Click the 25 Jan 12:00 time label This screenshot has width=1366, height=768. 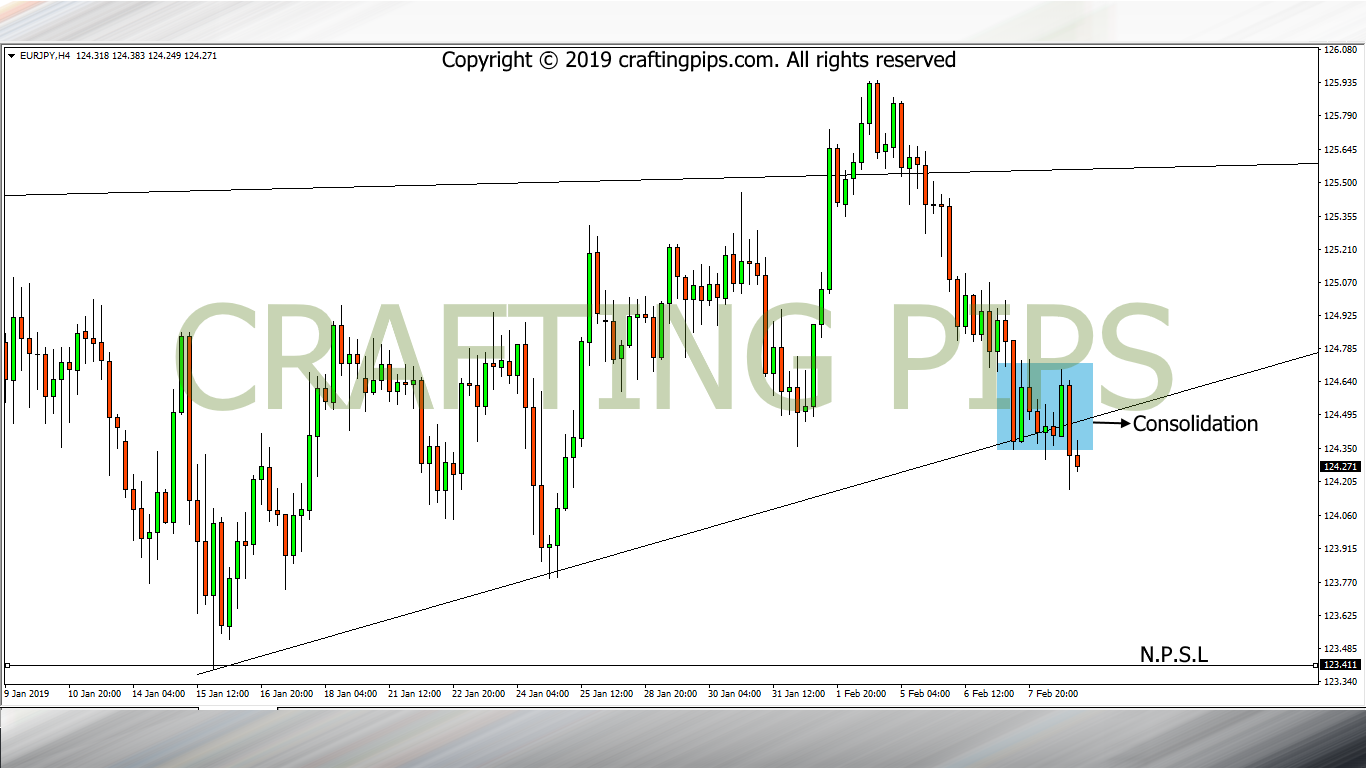tap(606, 693)
